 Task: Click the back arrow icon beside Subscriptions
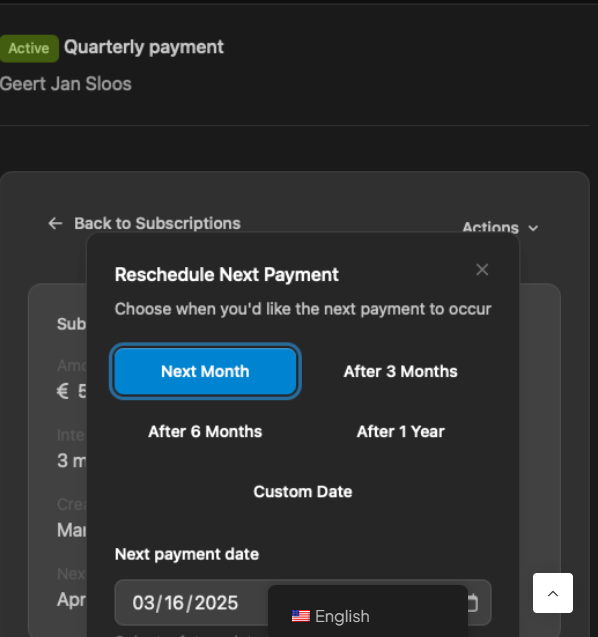(x=55, y=223)
